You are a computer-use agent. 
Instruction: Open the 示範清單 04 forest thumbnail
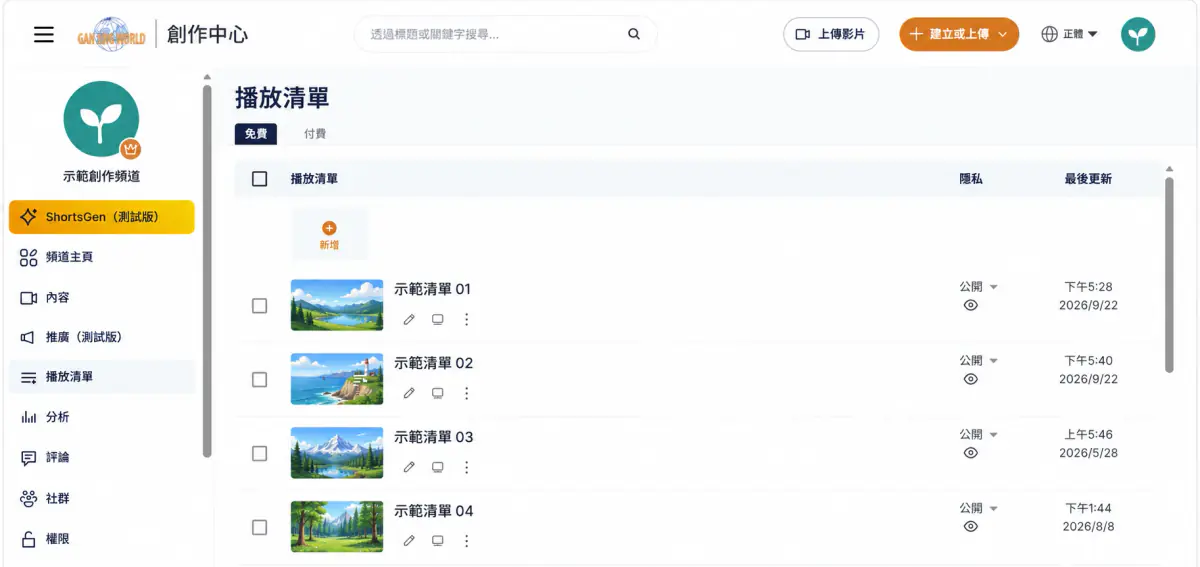tap(337, 527)
